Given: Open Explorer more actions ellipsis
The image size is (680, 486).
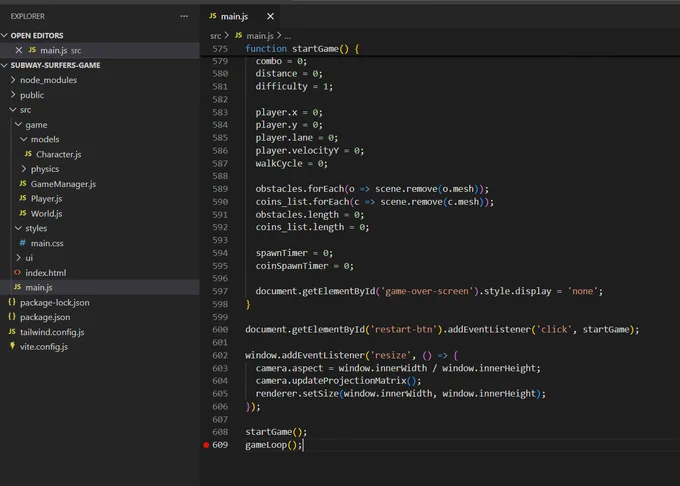Looking at the screenshot, I should click(184, 16).
